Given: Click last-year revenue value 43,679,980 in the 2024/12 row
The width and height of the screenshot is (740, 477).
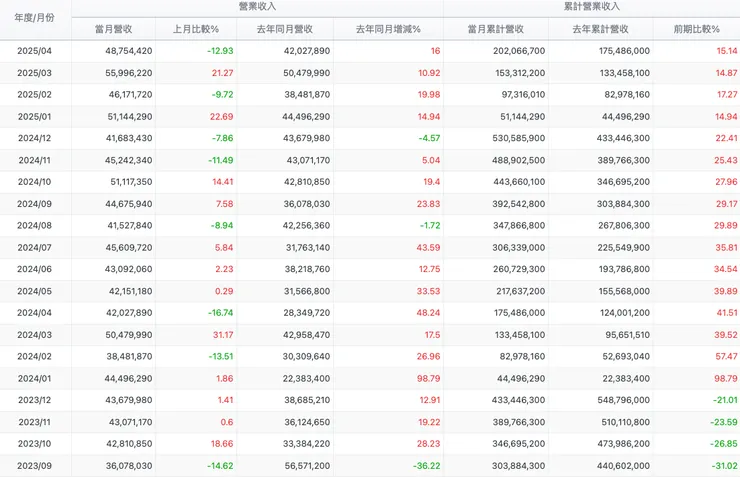Looking at the screenshot, I should pyautogui.click(x=306, y=138).
